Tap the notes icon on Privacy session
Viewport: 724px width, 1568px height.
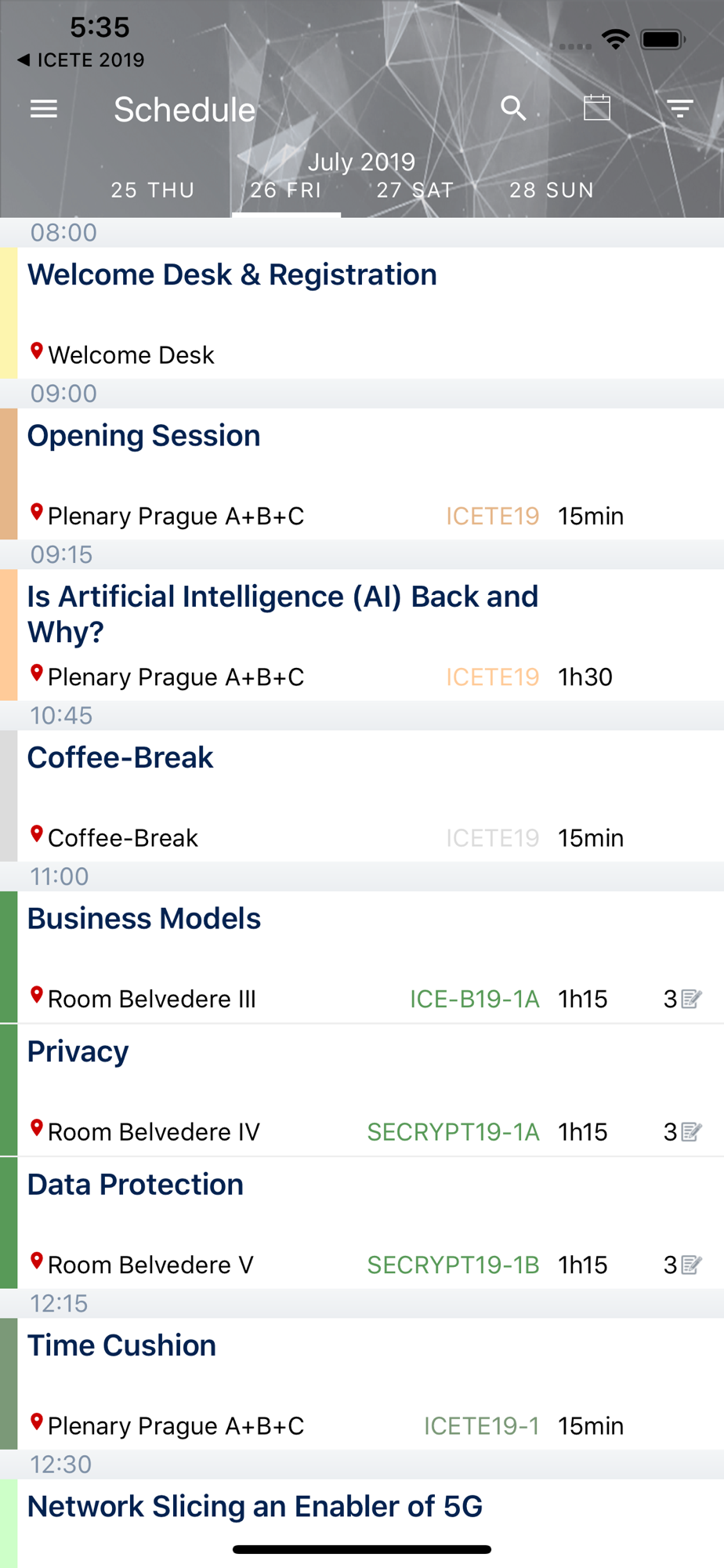tap(691, 1132)
